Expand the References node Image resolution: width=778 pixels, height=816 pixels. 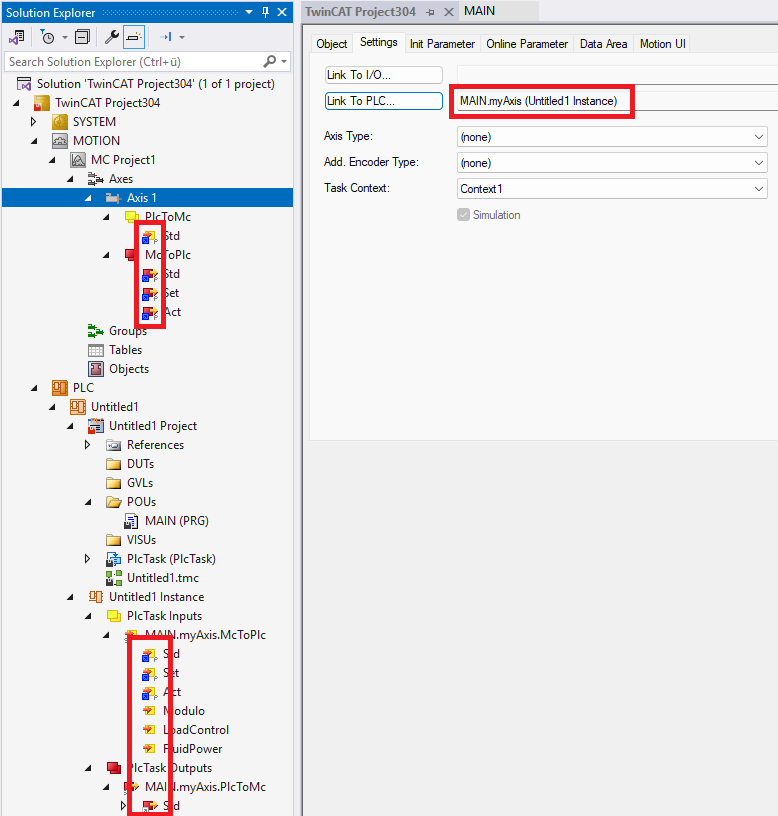coord(87,445)
